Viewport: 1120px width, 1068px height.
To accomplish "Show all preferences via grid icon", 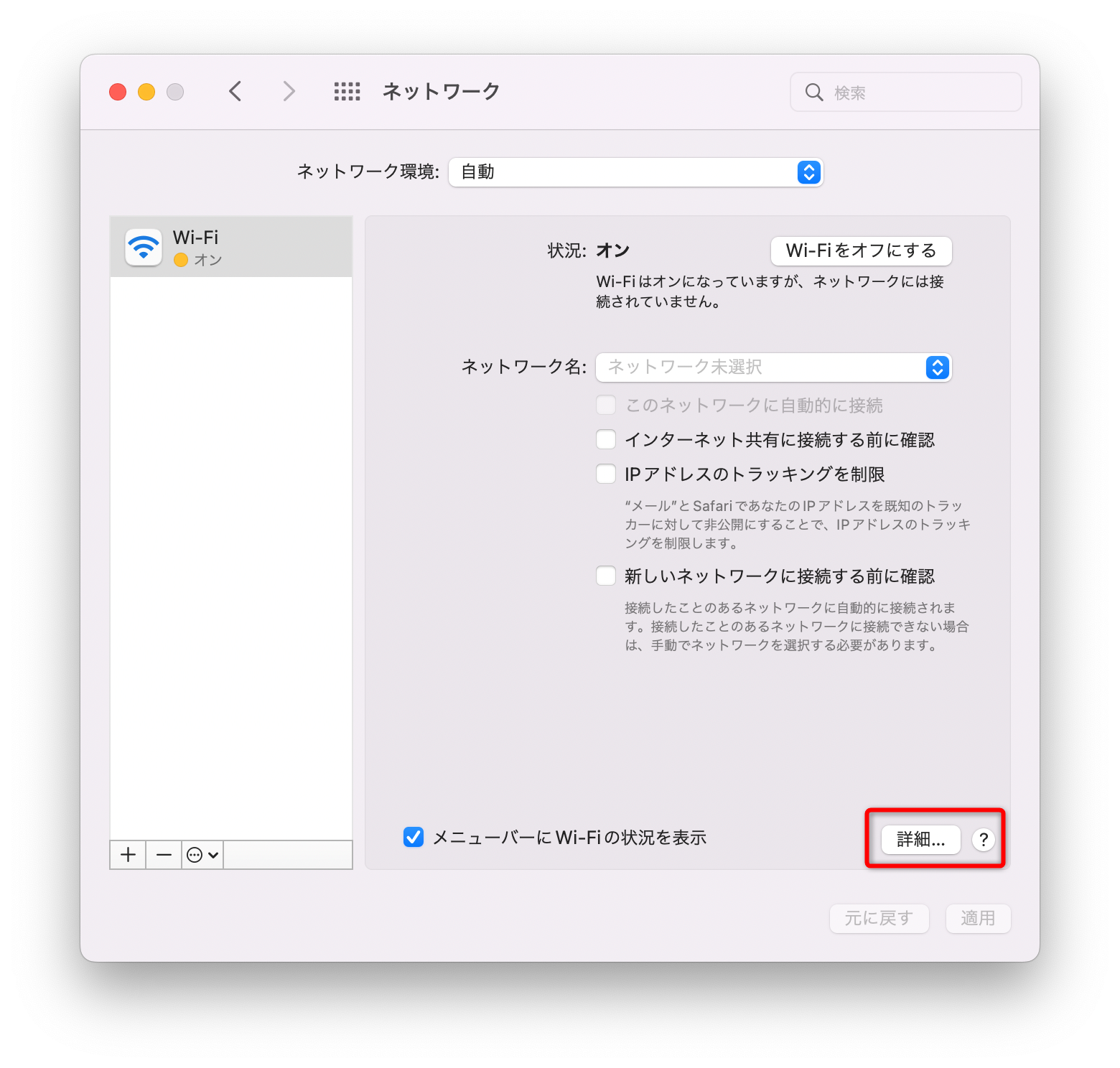I will click(x=347, y=91).
